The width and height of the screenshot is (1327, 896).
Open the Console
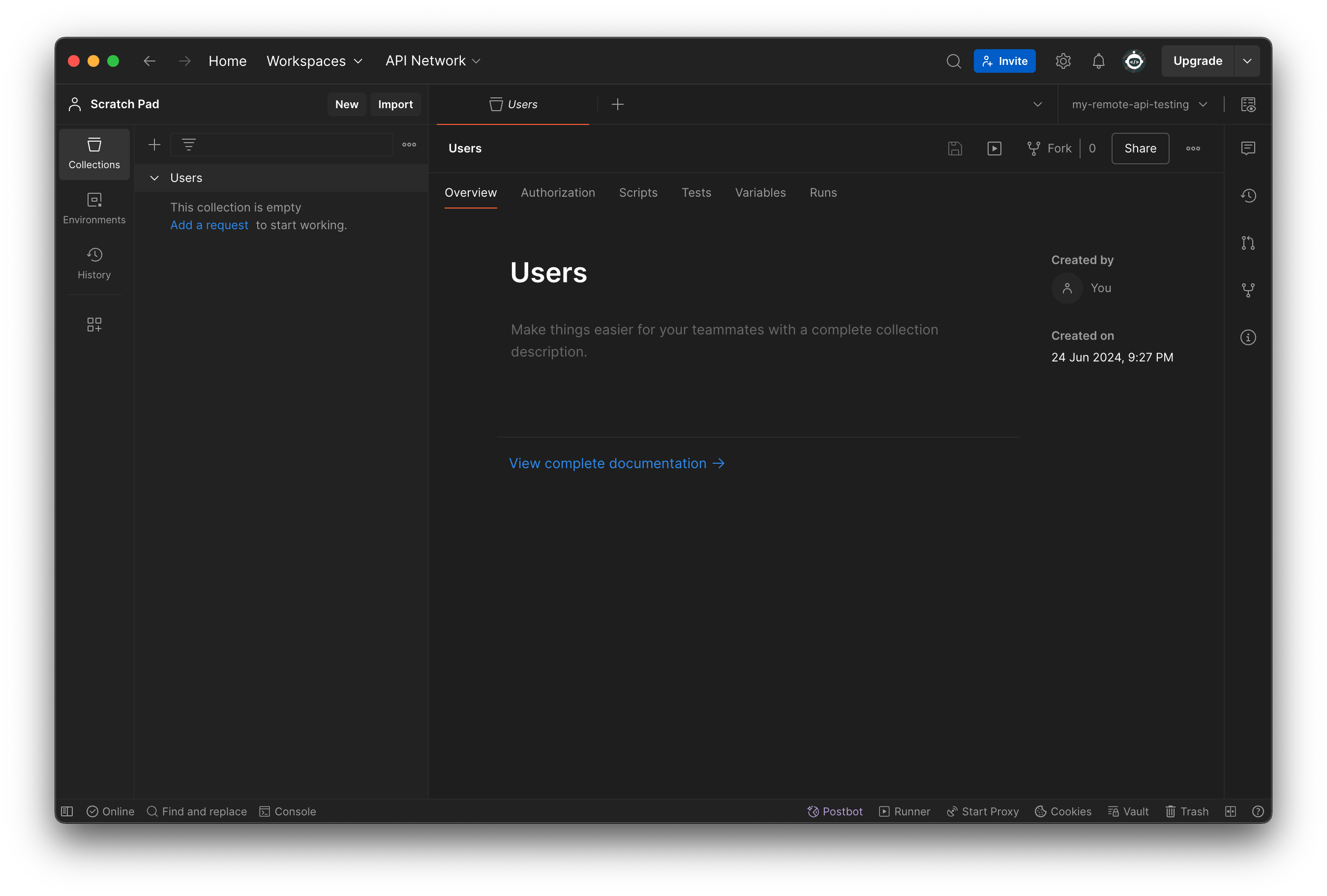pyautogui.click(x=287, y=811)
